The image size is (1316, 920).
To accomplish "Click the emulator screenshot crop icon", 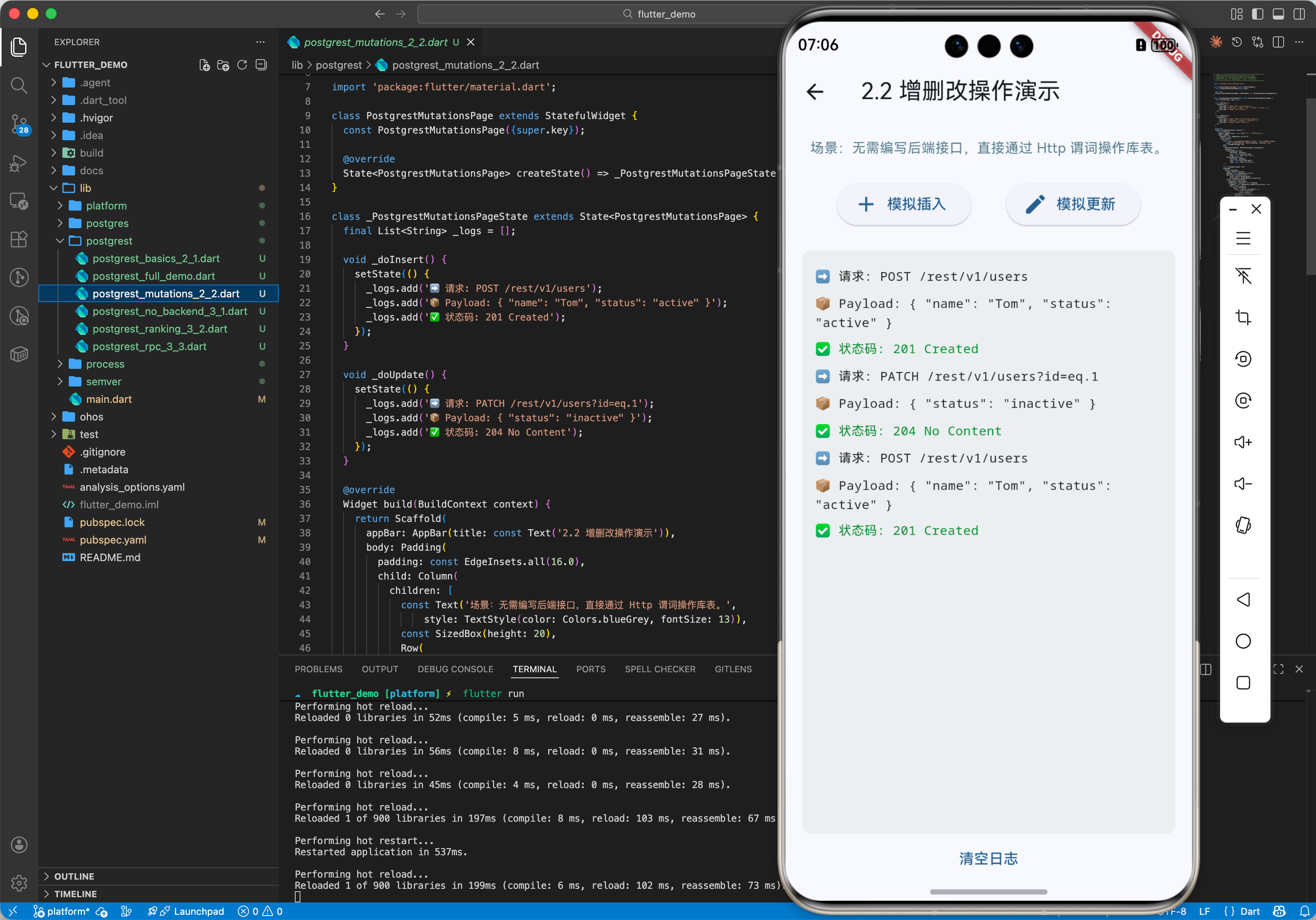I will 1242,317.
